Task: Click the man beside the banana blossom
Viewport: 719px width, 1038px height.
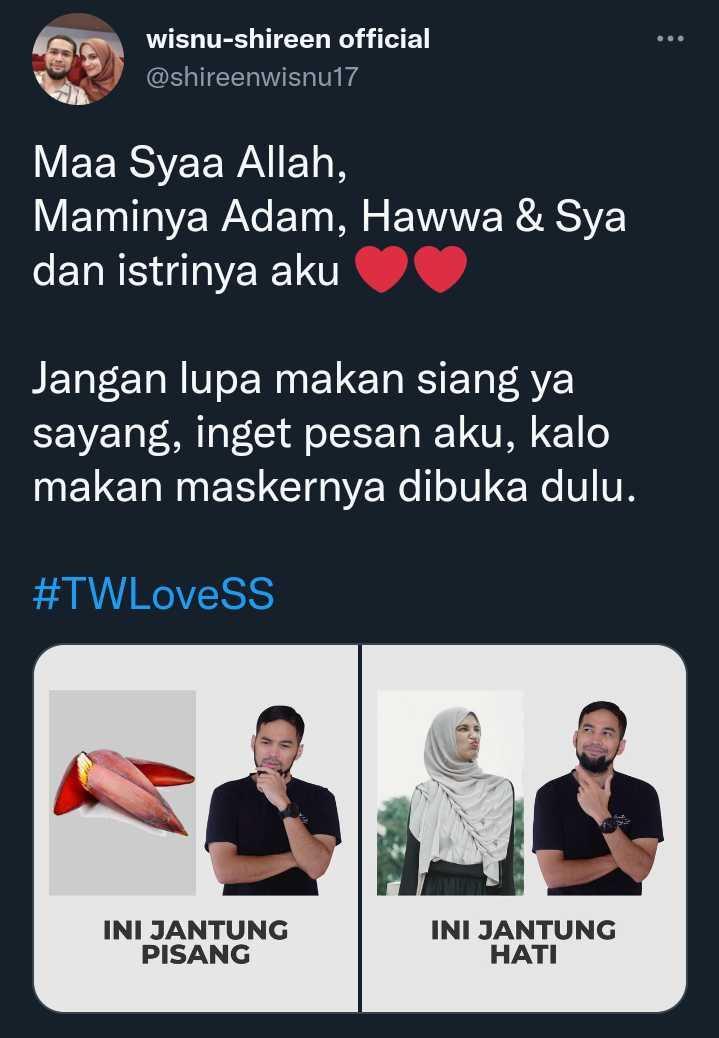Action: click(273, 800)
